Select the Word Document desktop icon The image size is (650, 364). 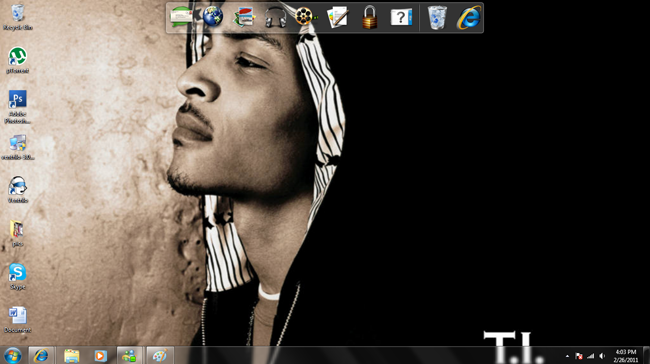[x=17, y=320]
